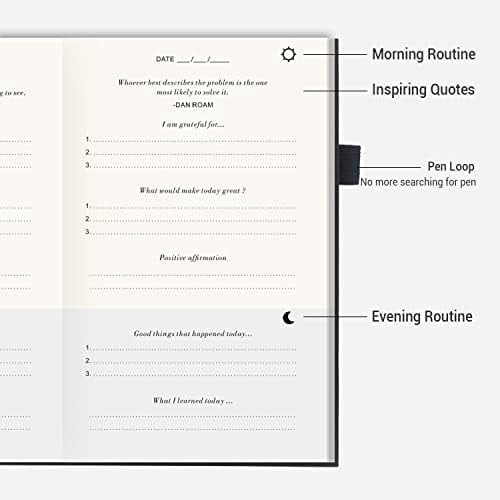
Task: Click the black pen loop on the cover
Action: (350, 165)
